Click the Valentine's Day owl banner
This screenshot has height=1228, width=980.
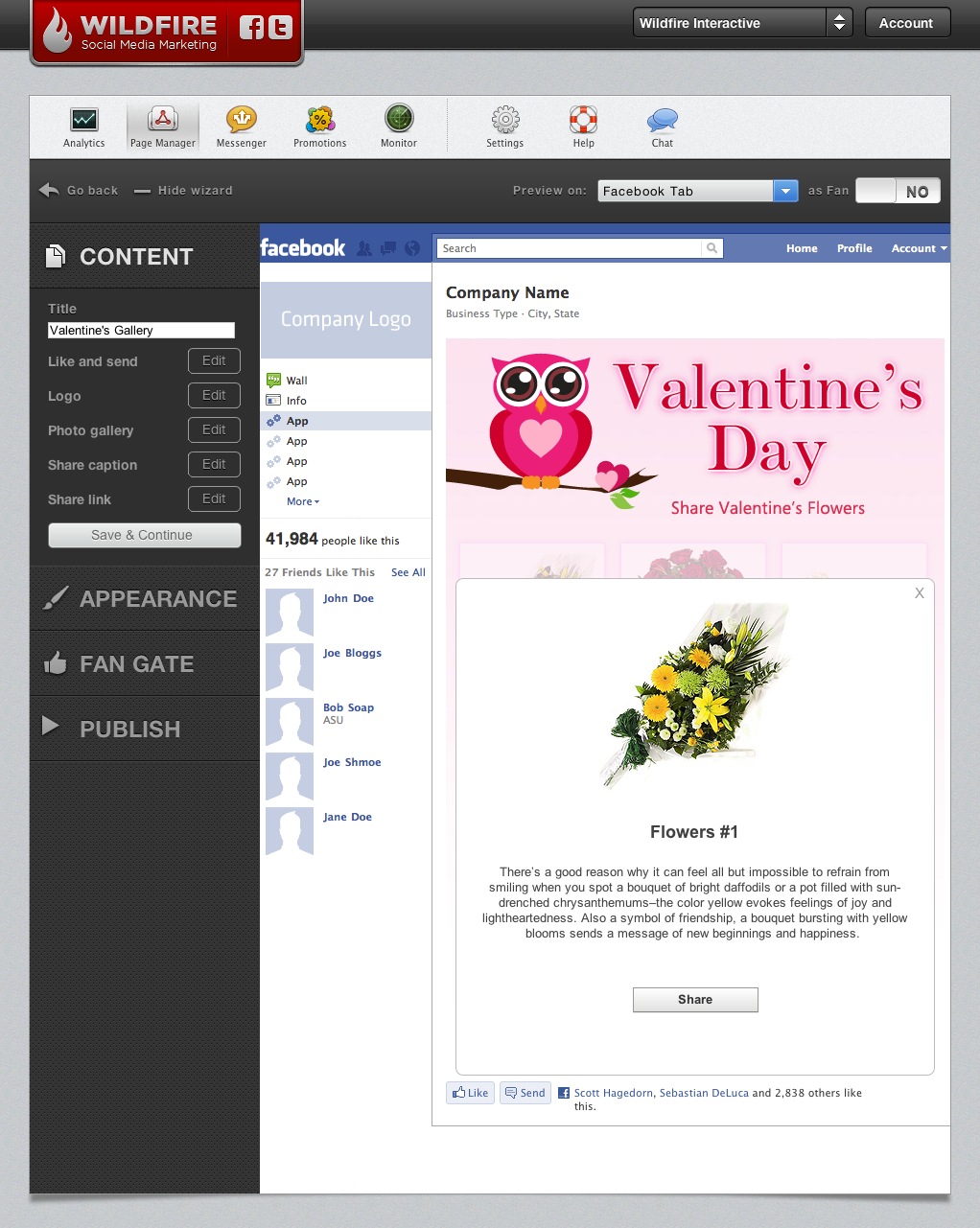click(695, 434)
